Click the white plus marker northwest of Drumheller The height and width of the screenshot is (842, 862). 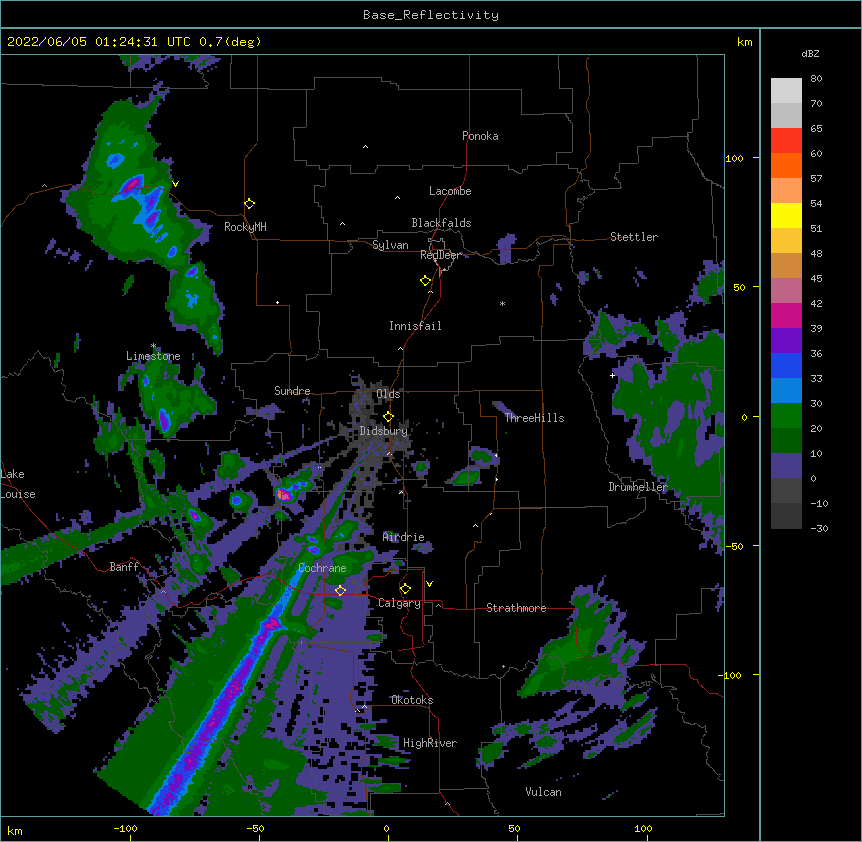(x=612, y=375)
